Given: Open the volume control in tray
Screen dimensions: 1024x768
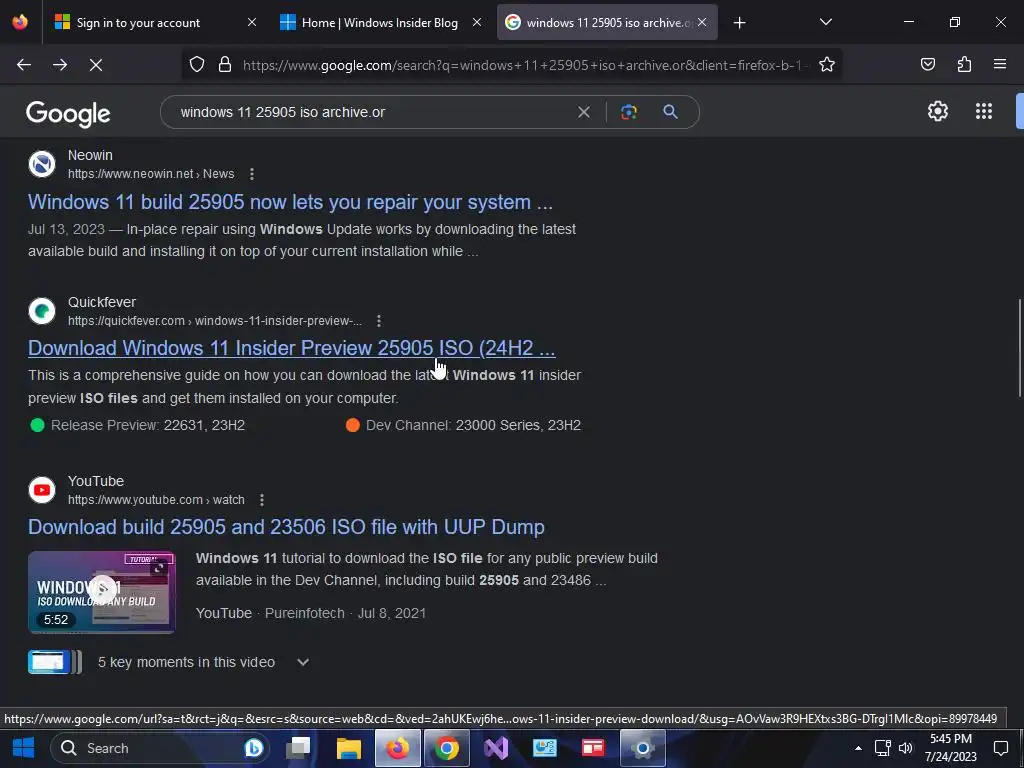Looking at the screenshot, I should pyautogui.click(x=905, y=748).
